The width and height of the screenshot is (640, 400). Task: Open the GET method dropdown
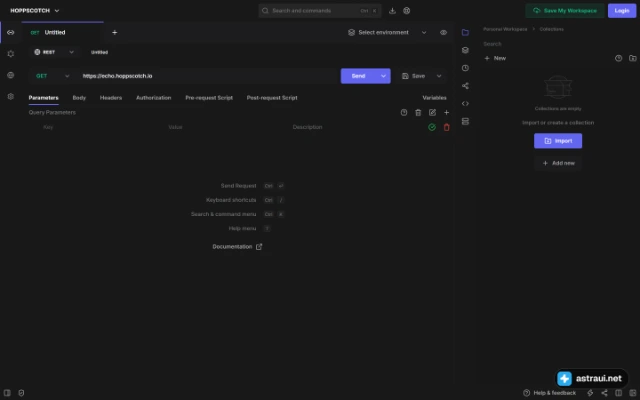click(53, 76)
